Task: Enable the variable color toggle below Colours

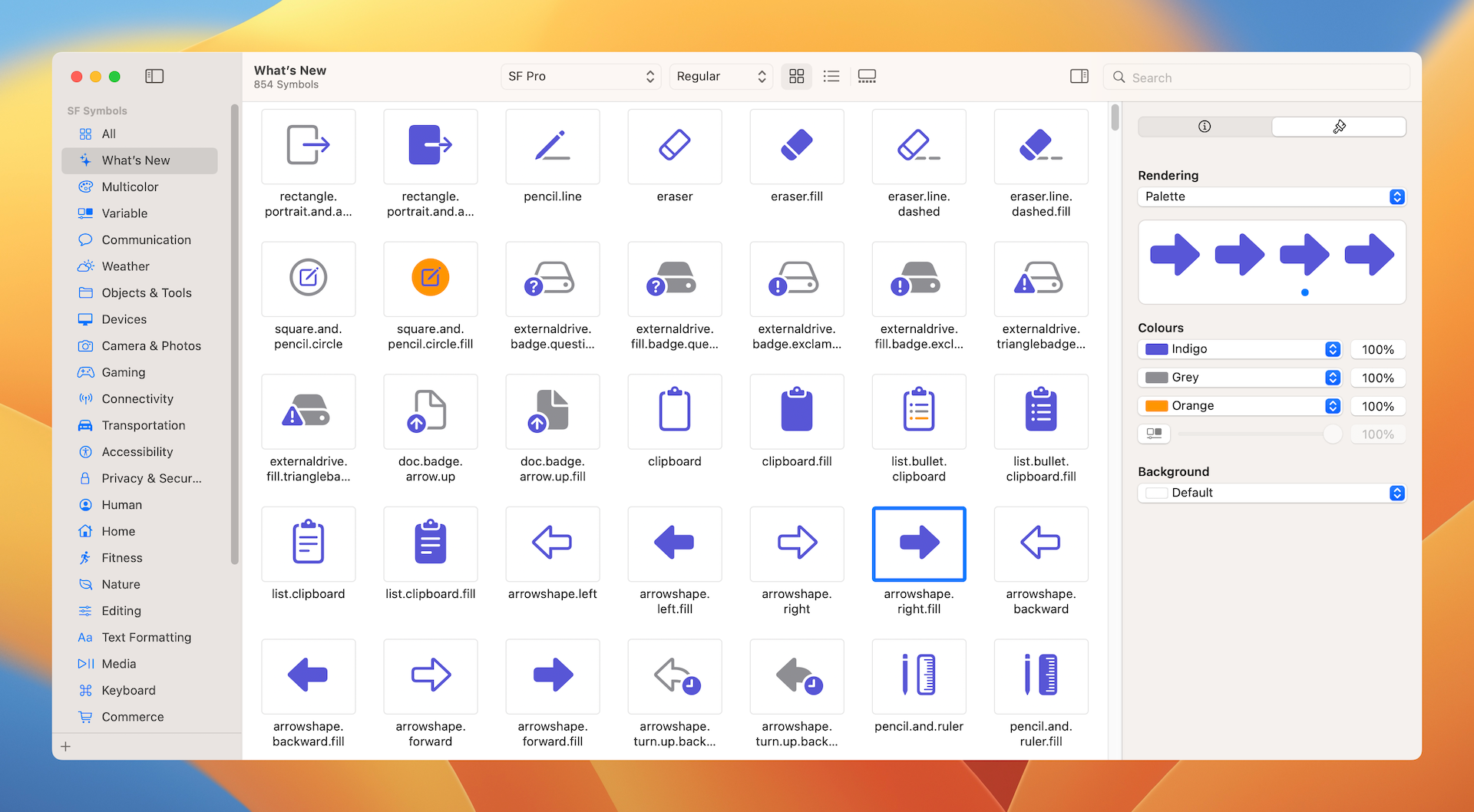Action: (x=1154, y=434)
